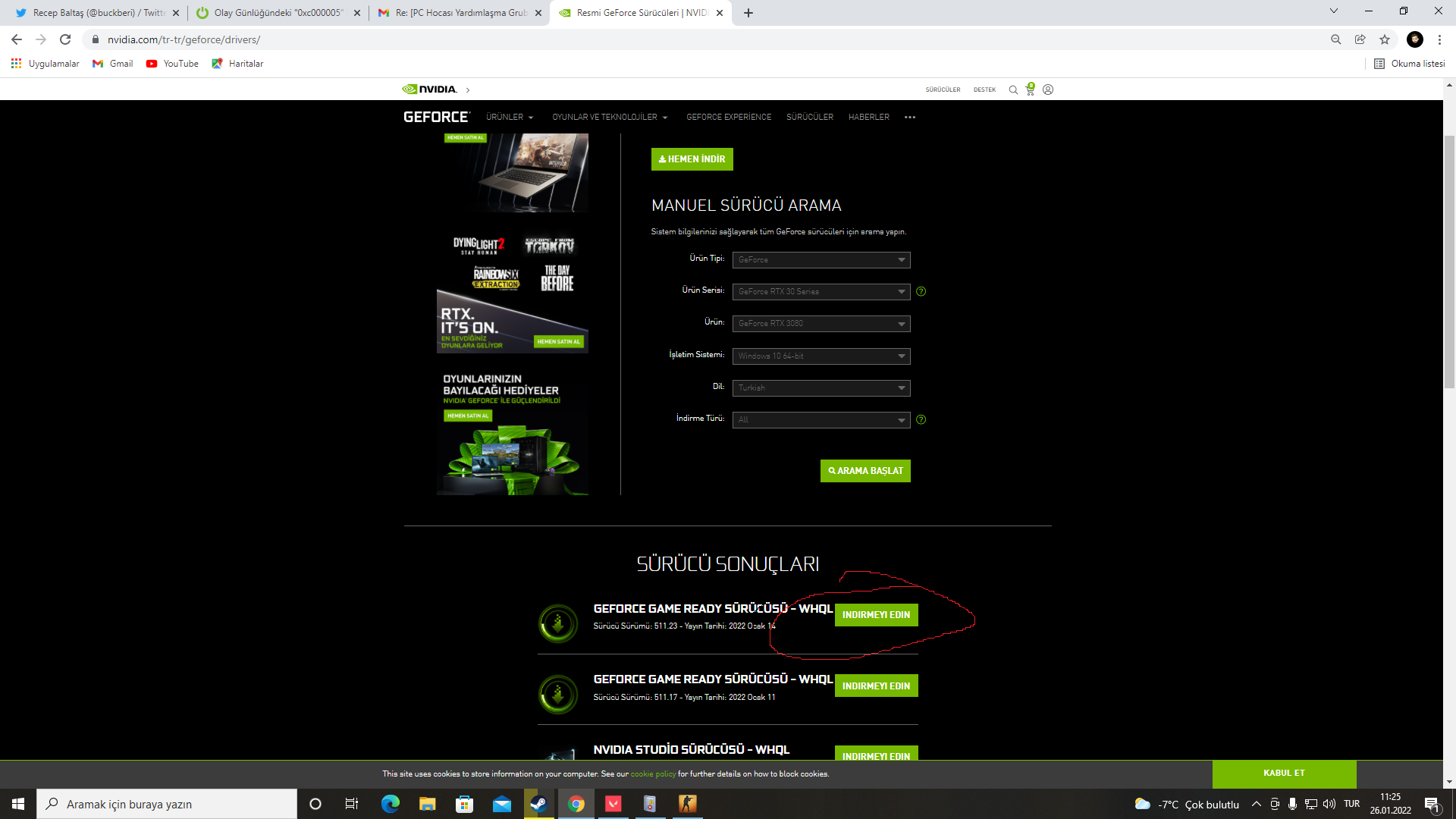Click ARAMA BAŞLAT search button
The image size is (1456, 819).
pos(865,471)
